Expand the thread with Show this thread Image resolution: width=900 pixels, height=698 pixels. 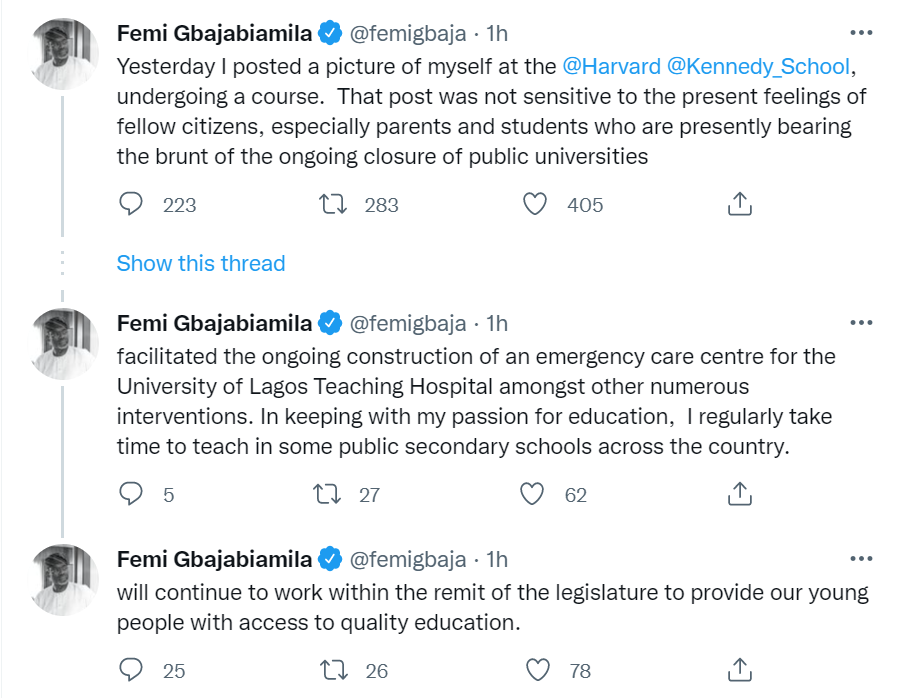click(x=201, y=263)
